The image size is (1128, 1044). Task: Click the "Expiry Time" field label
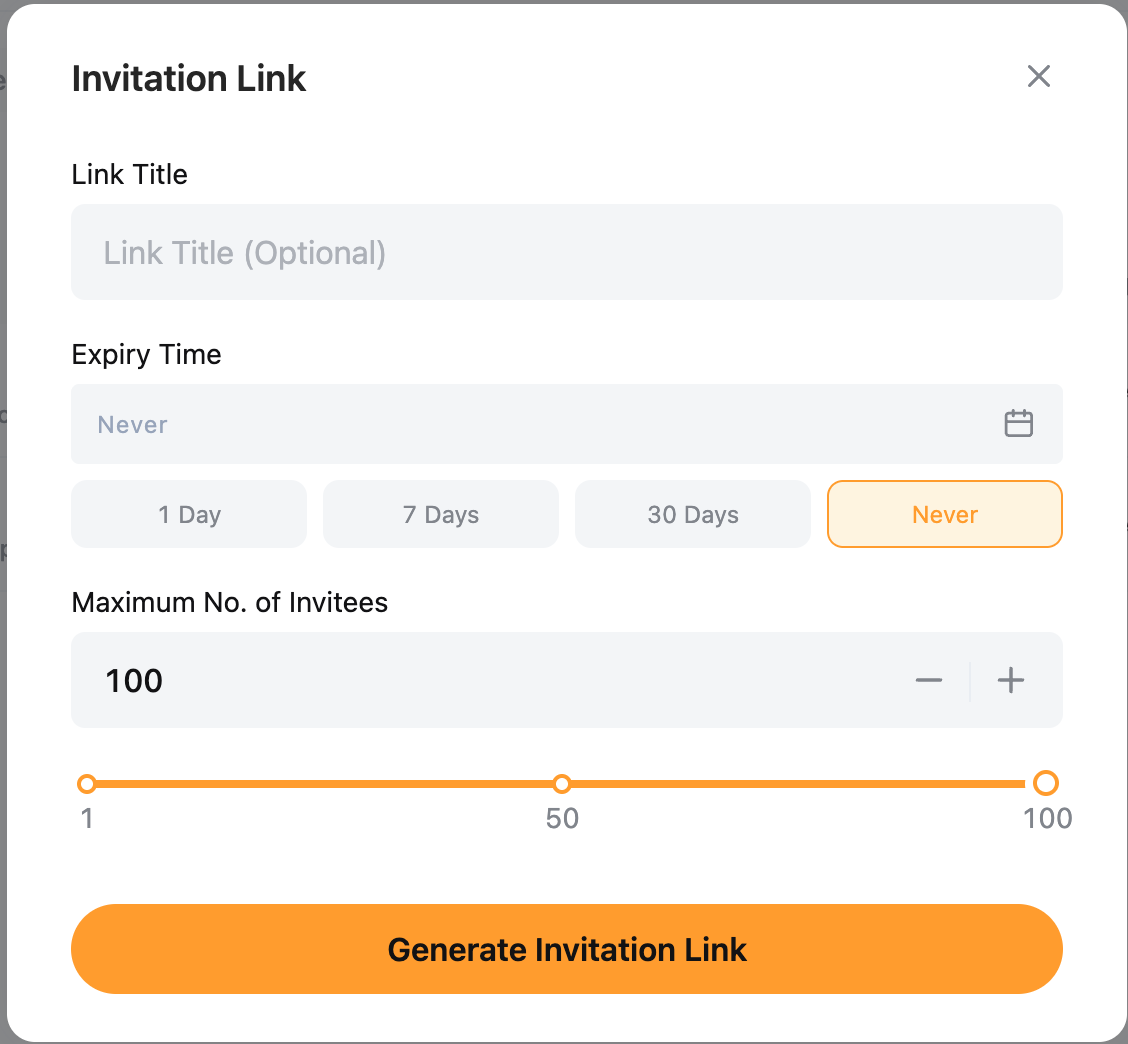click(x=147, y=355)
